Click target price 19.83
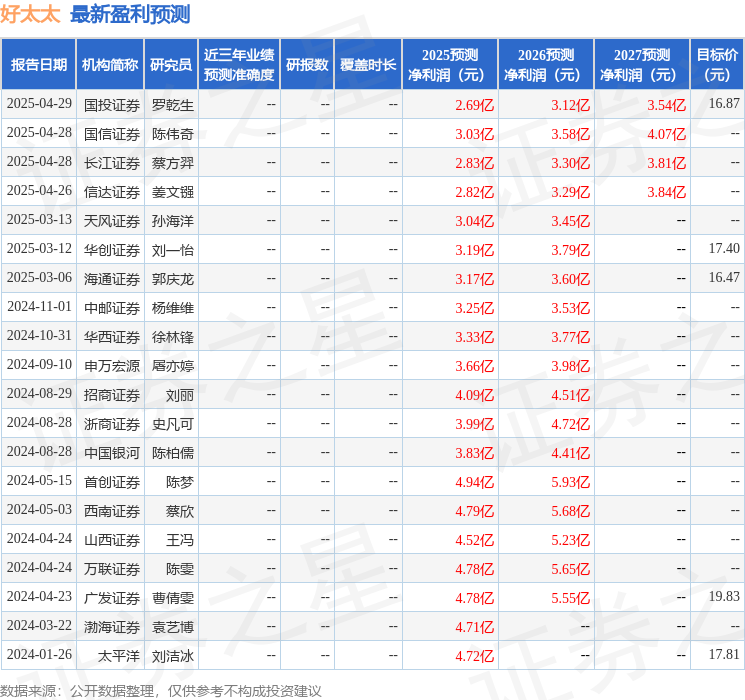The width and height of the screenshot is (745, 700). [724, 596]
